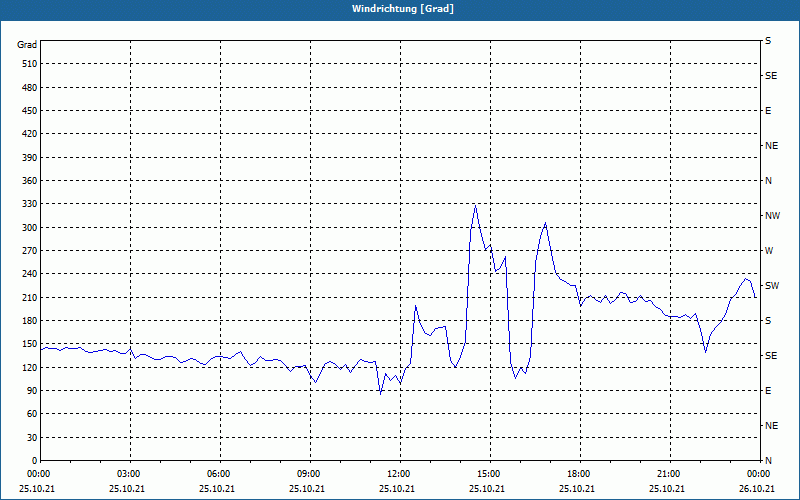Select the 330 degree axis label

(29, 204)
